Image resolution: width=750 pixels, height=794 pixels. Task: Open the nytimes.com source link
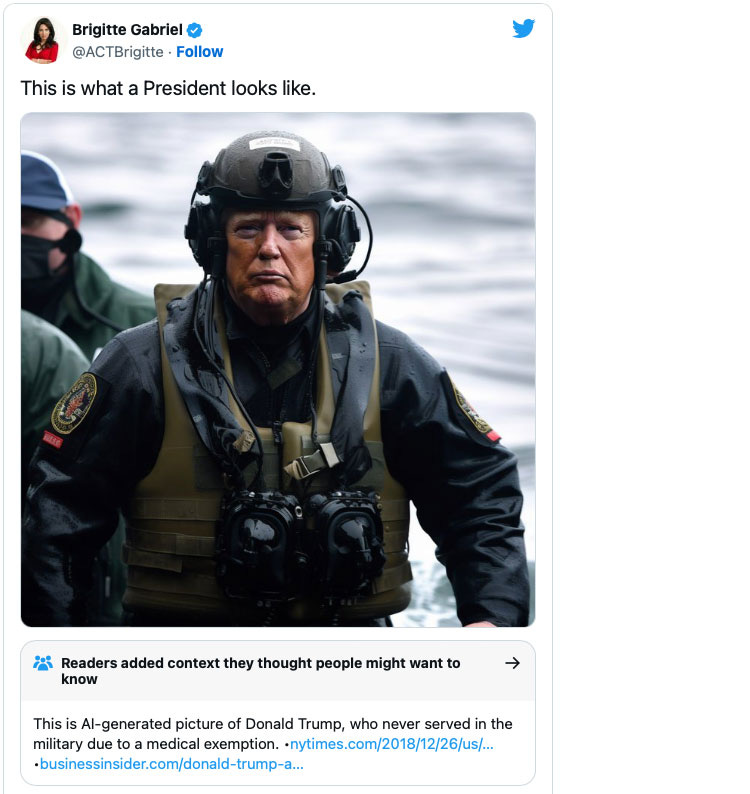pos(391,744)
